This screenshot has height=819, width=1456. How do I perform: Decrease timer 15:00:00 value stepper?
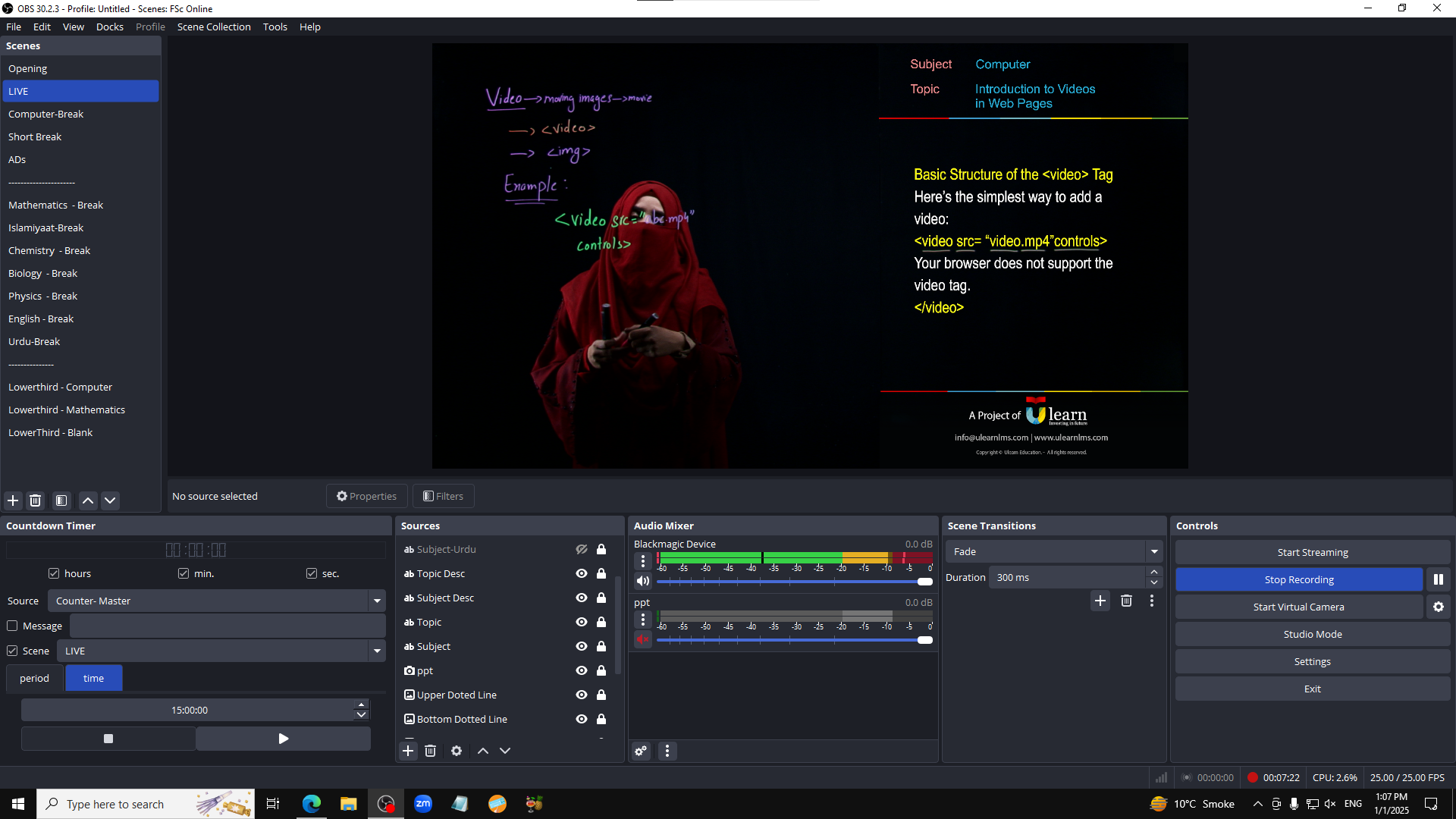click(x=362, y=715)
